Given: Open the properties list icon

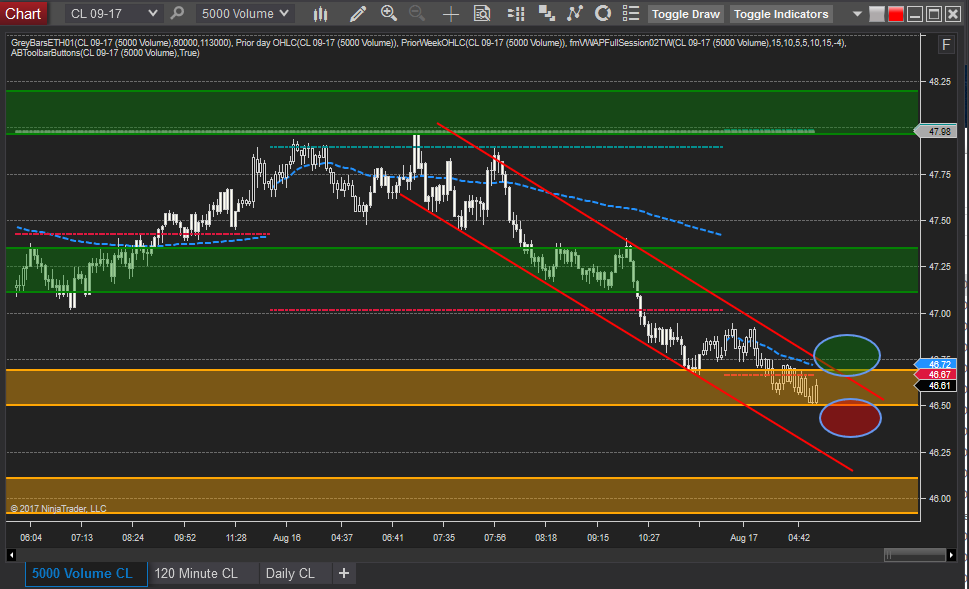Looking at the screenshot, I should pos(631,13).
